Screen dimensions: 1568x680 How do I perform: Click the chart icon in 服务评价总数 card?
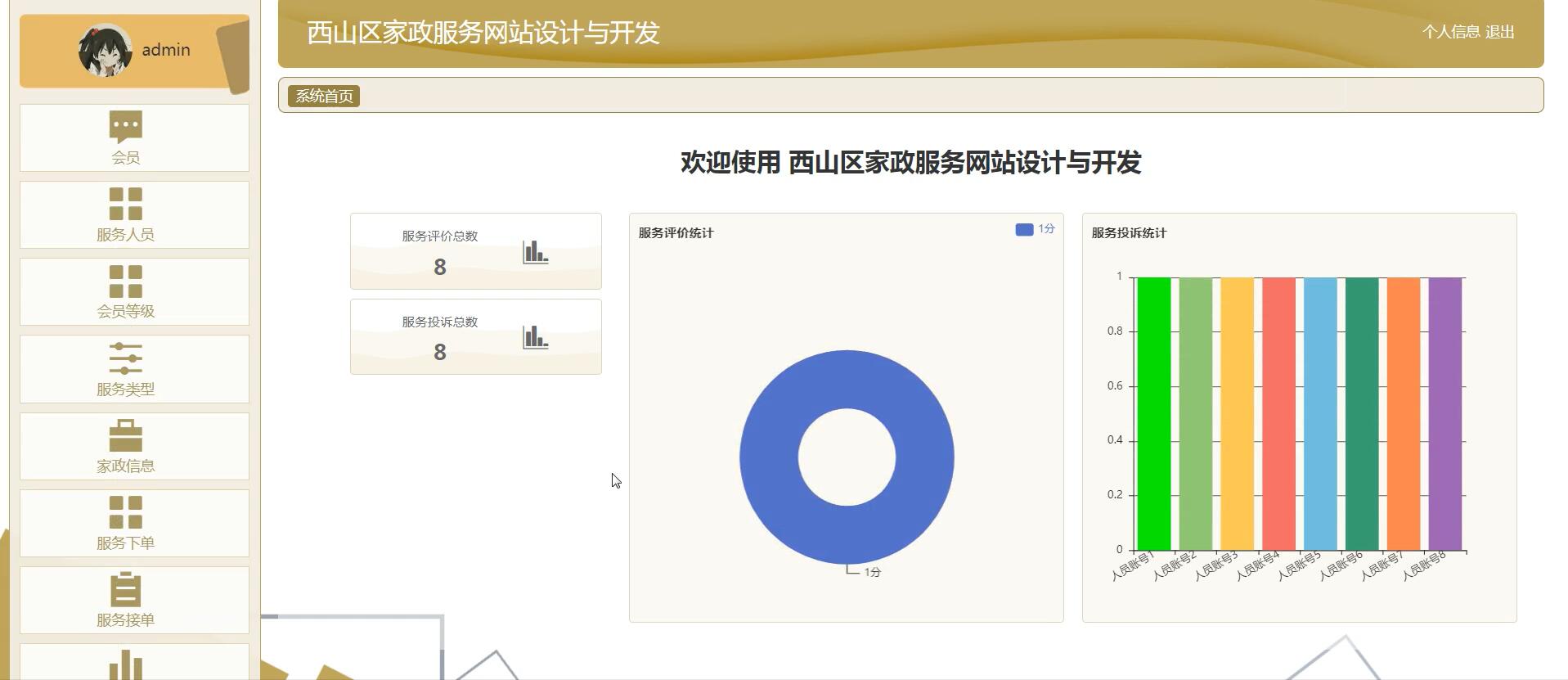536,252
